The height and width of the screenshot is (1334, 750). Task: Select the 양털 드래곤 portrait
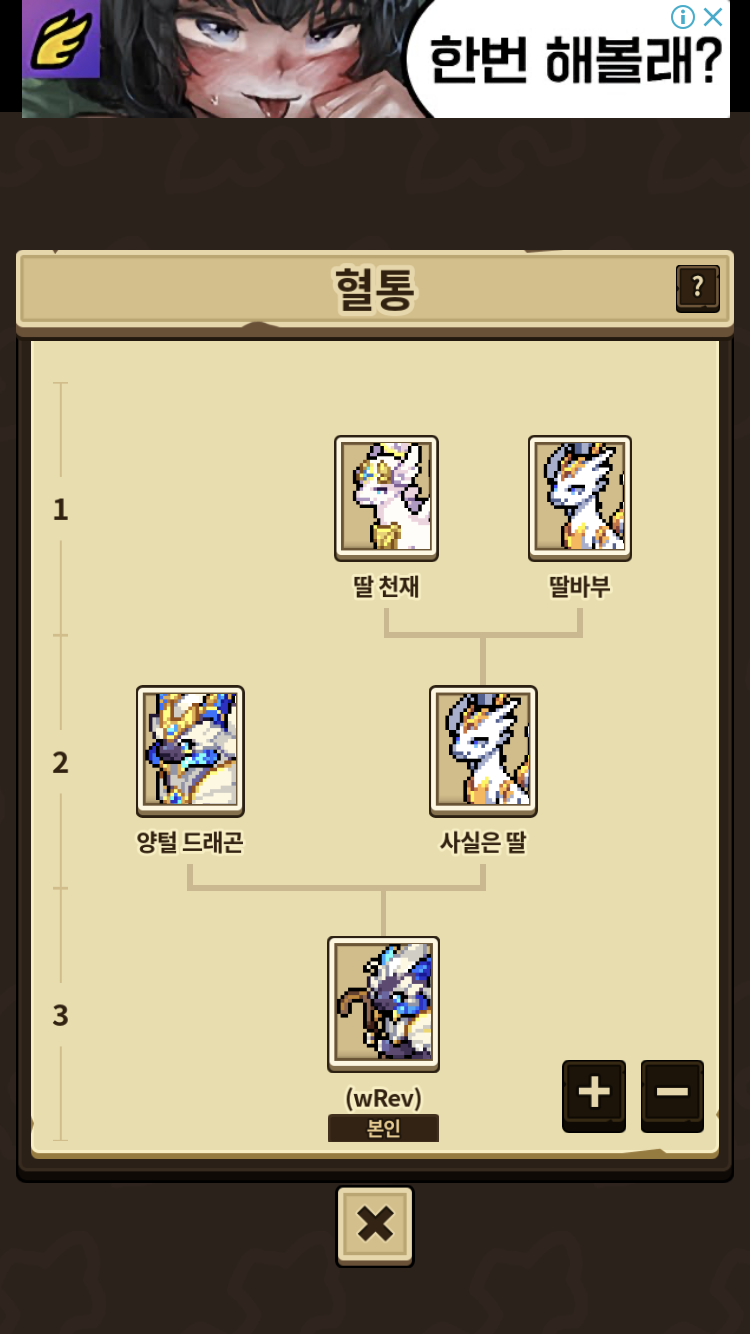(x=190, y=750)
